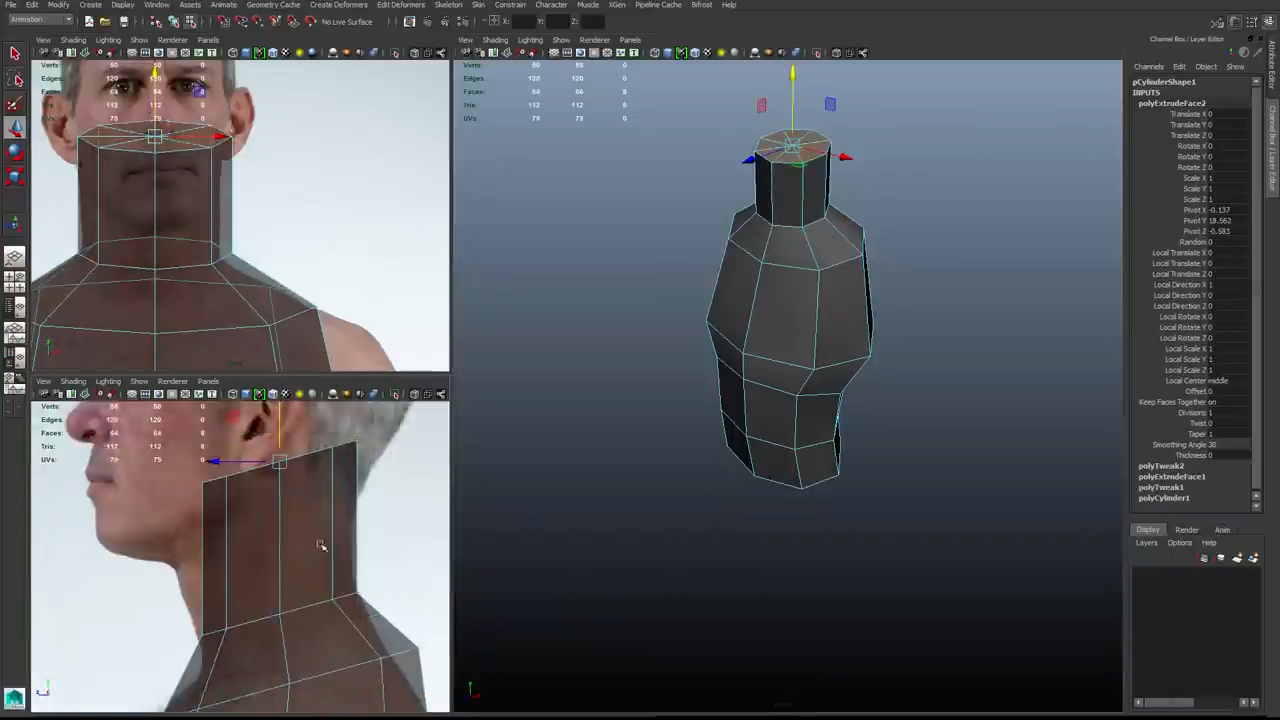The image size is (1280, 720).
Task: Open Shading menu in top-left viewport
Action: [73, 40]
